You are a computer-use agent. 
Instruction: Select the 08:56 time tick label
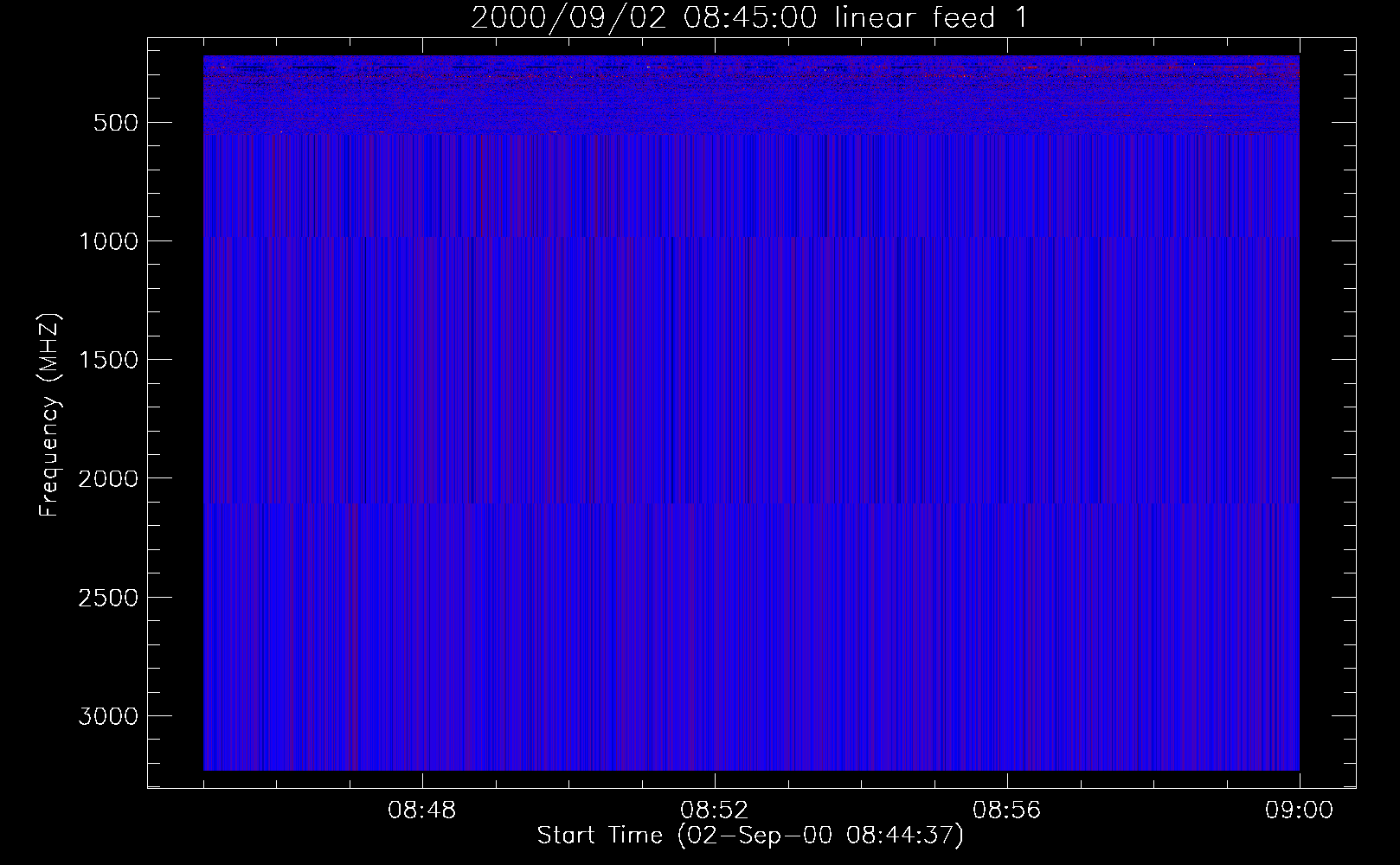point(1007,811)
